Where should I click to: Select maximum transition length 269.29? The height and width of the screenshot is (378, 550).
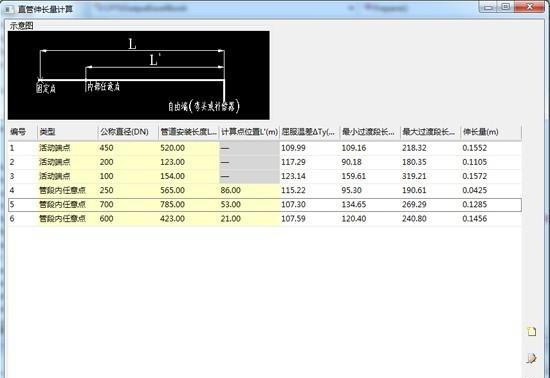pyautogui.click(x=414, y=204)
